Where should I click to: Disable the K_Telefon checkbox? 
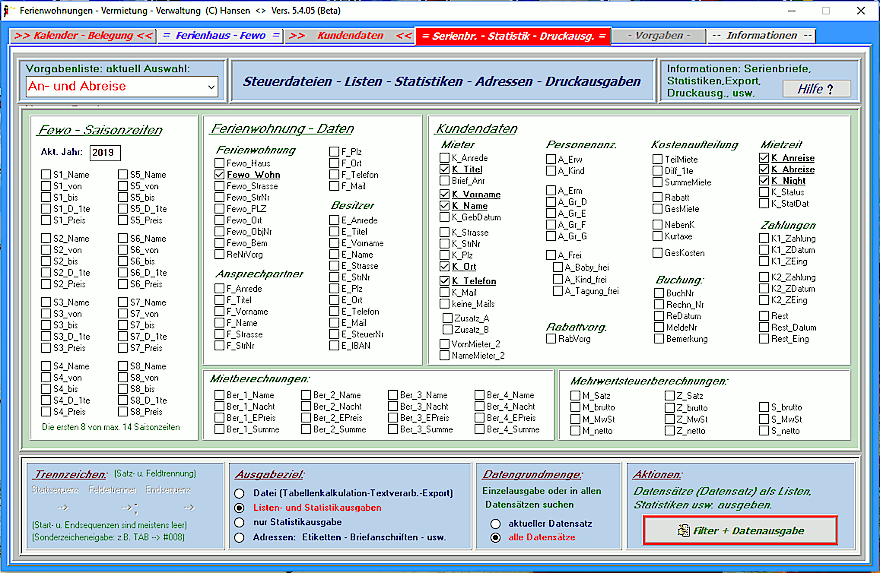click(x=445, y=281)
